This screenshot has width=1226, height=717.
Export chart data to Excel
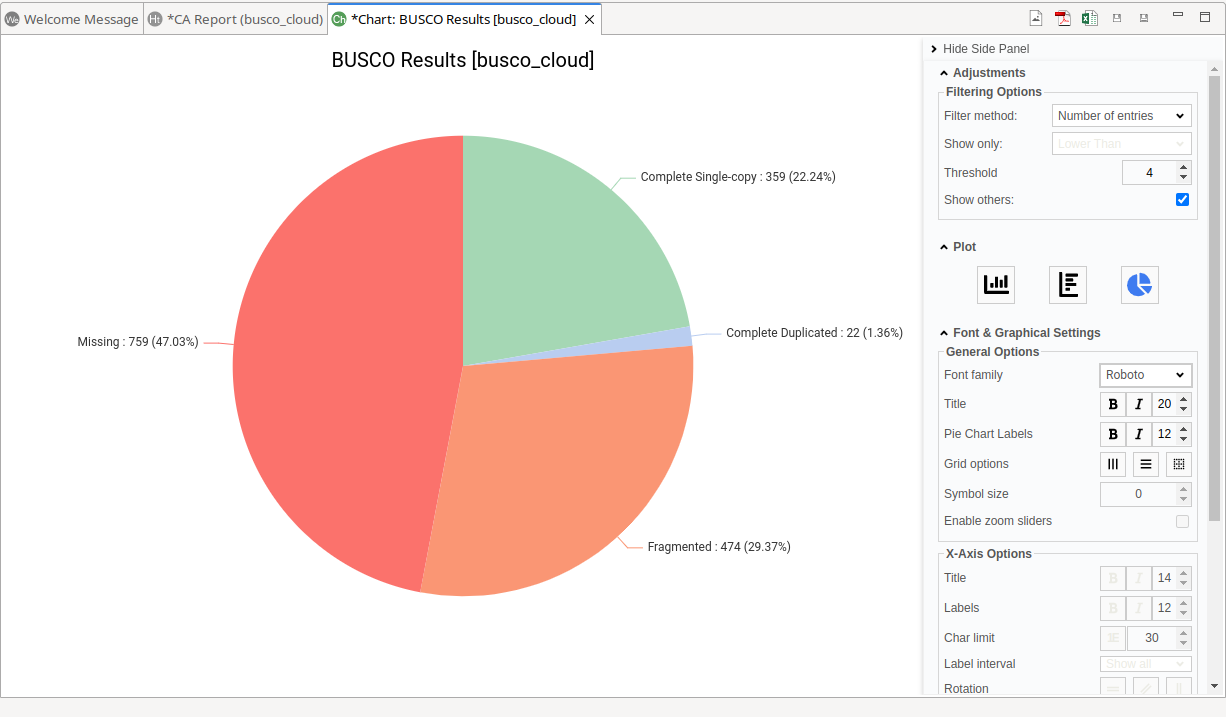pyautogui.click(x=1089, y=18)
